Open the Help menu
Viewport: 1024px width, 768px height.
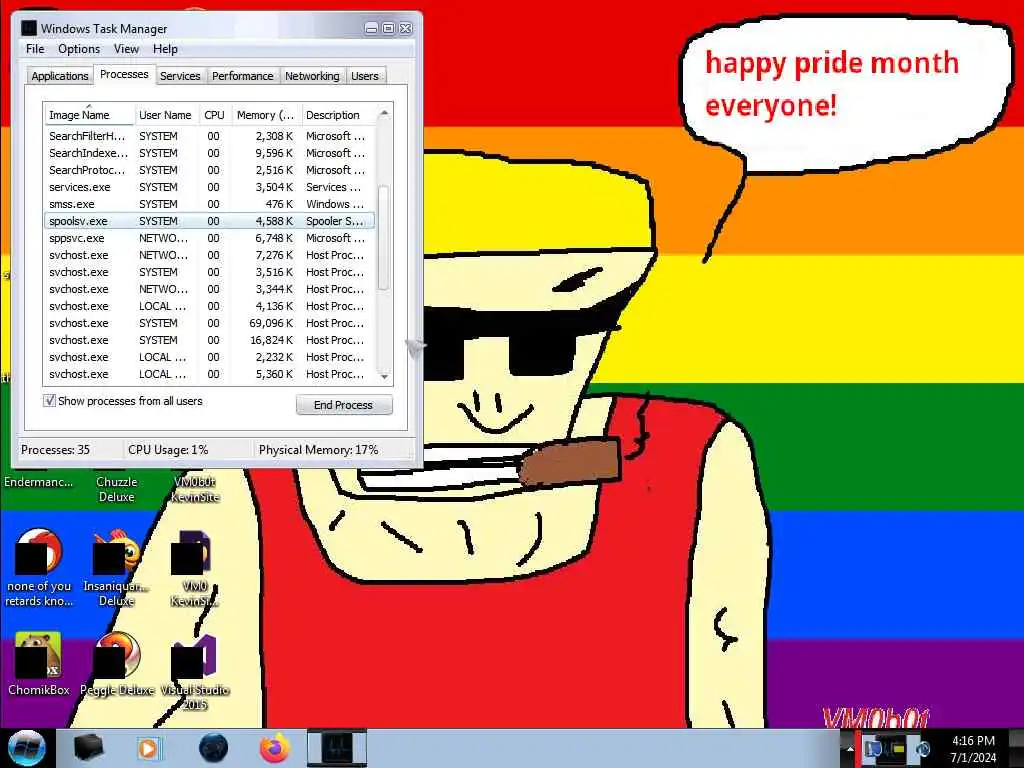(165, 49)
